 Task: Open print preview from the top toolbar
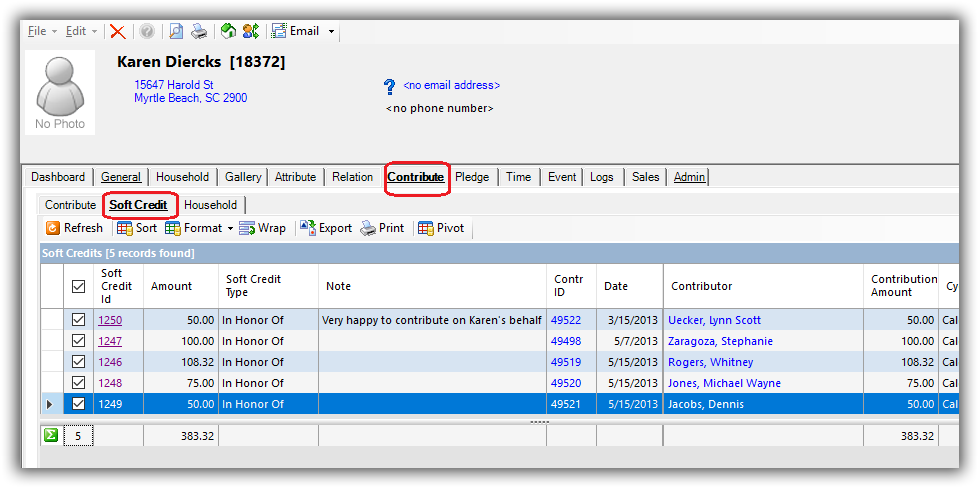[176, 31]
